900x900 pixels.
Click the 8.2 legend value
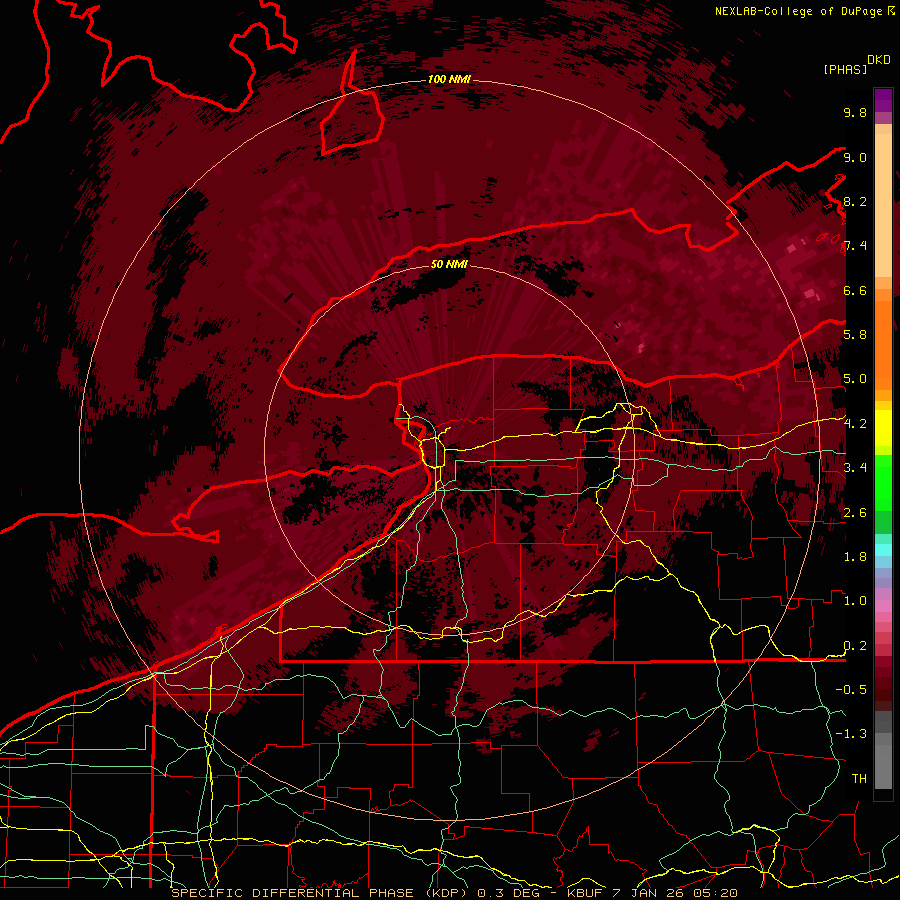coord(855,201)
